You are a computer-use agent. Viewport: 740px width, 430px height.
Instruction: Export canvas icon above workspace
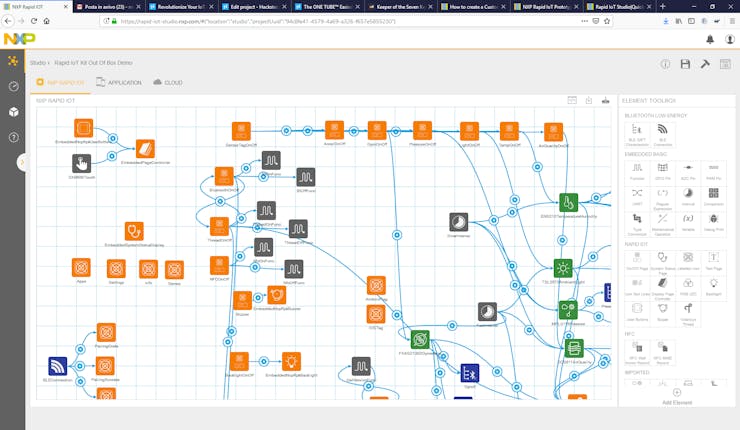[605, 100]
